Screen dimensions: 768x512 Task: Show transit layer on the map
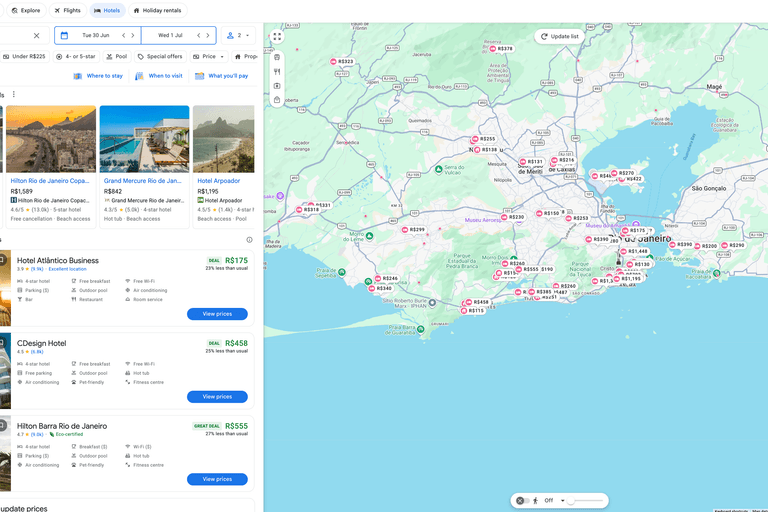(x=277, y=57)
